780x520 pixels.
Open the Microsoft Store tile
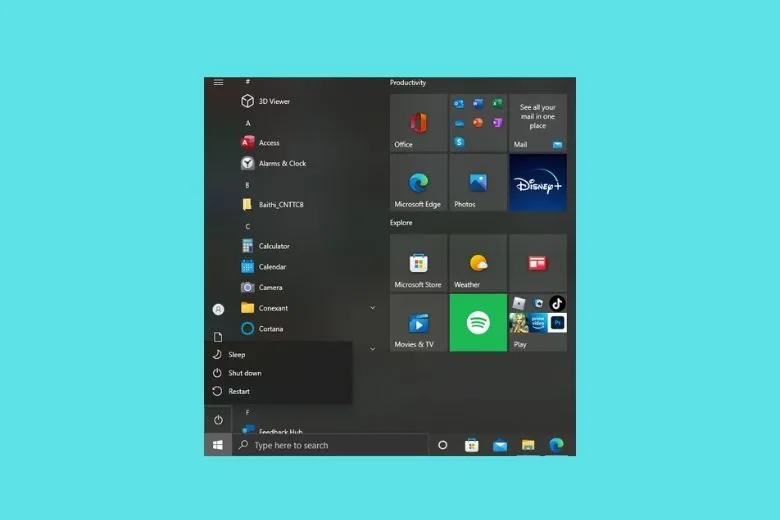(x=418, y=264)
